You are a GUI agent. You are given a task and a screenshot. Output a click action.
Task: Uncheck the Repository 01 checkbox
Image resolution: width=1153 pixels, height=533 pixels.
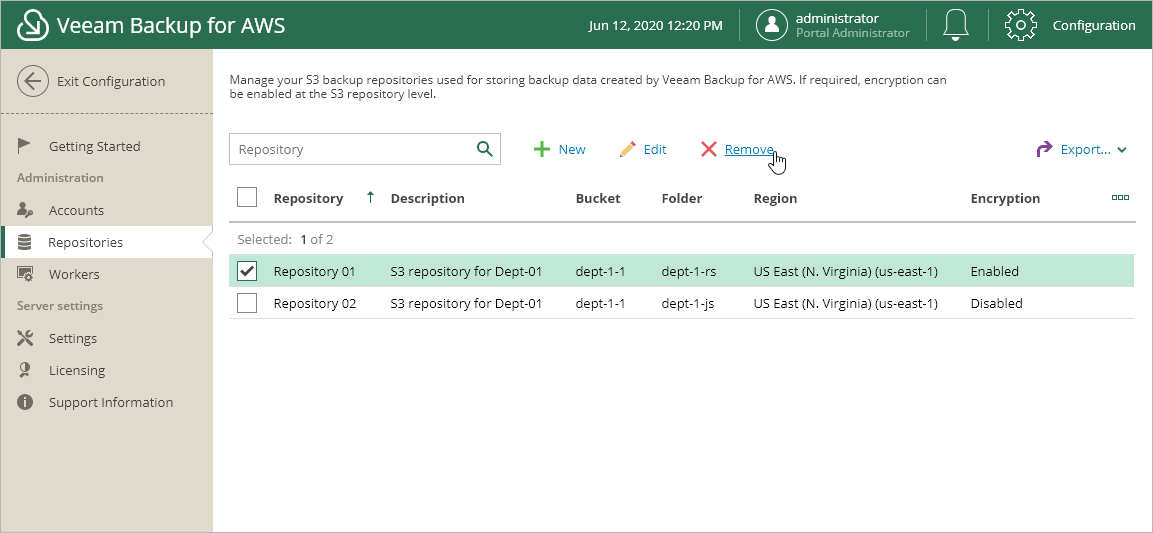pyautogui.click(x=247, y=271)
